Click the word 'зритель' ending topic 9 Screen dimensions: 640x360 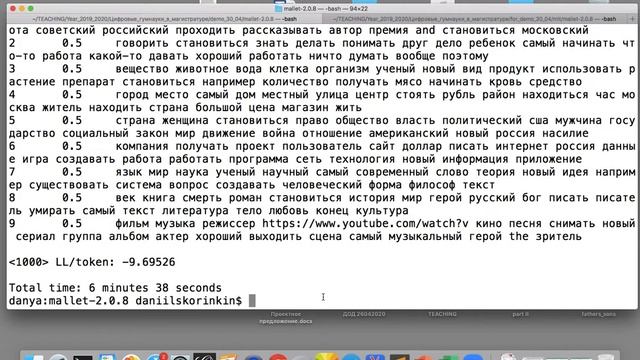pyautogui.click(x=559, y=236)
